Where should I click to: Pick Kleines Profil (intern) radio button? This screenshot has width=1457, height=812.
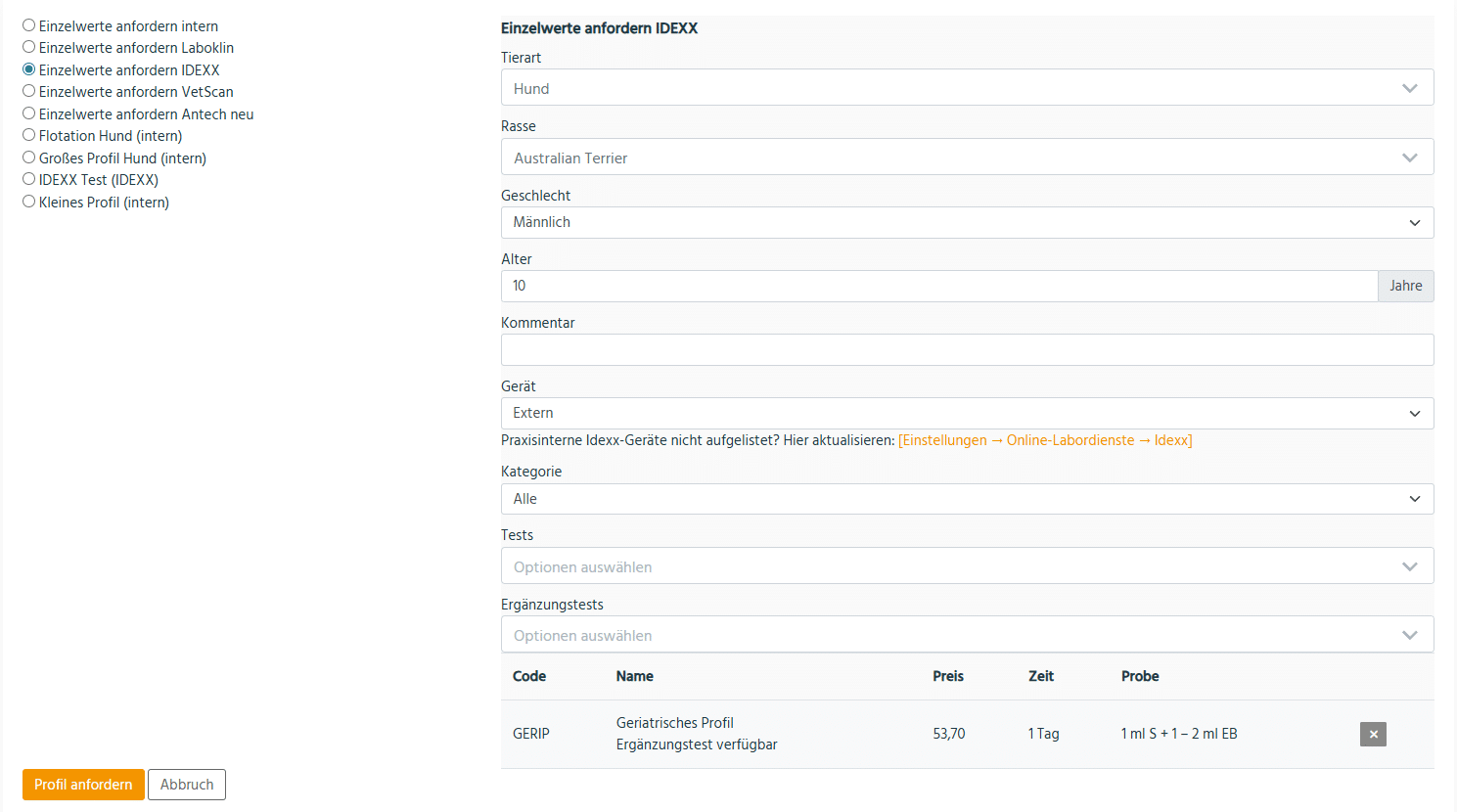[x=29, y=202]
